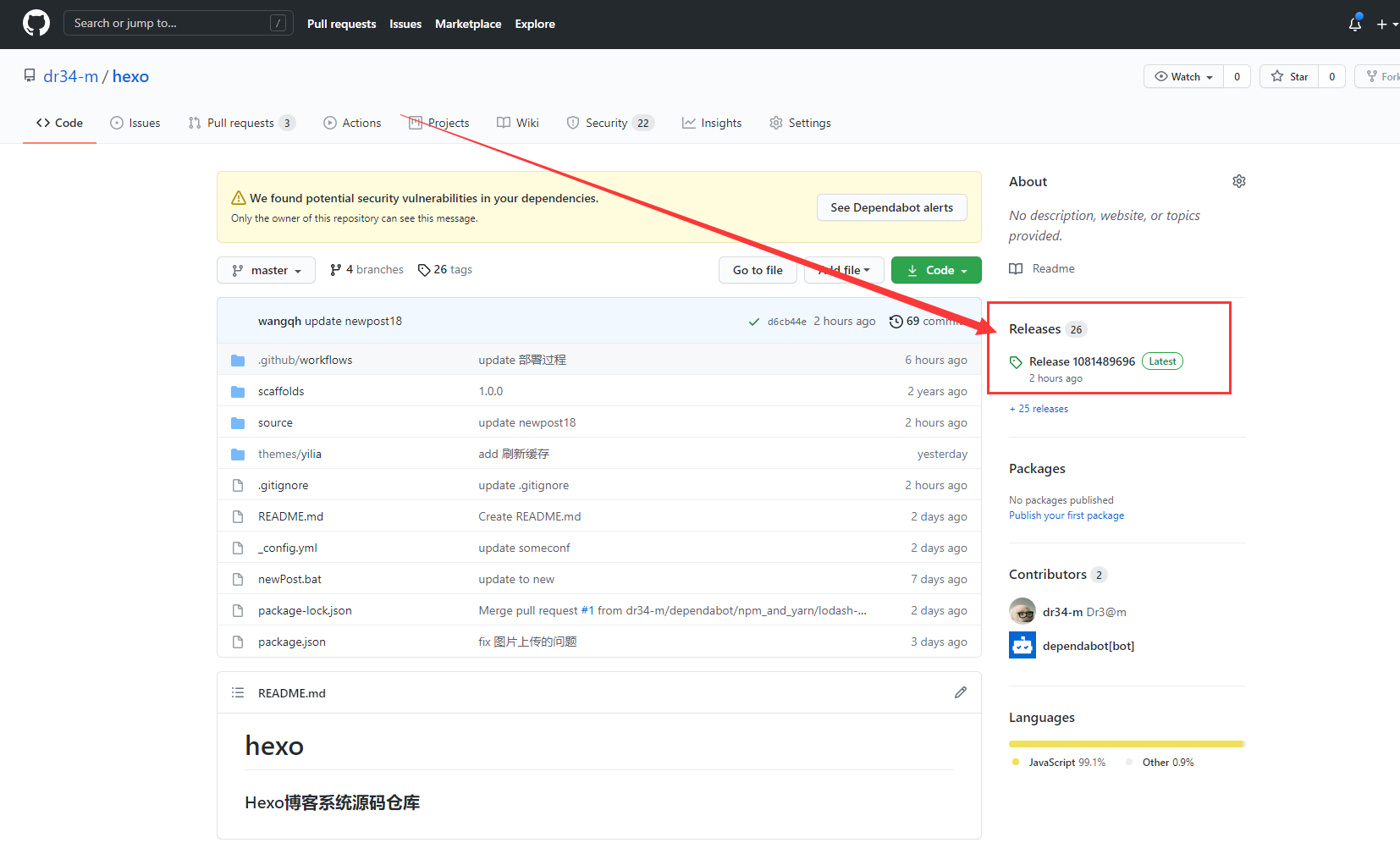Screen dimensions: 1400x854
Task: Open the Add file dropdown
Action: coord(844,270)
